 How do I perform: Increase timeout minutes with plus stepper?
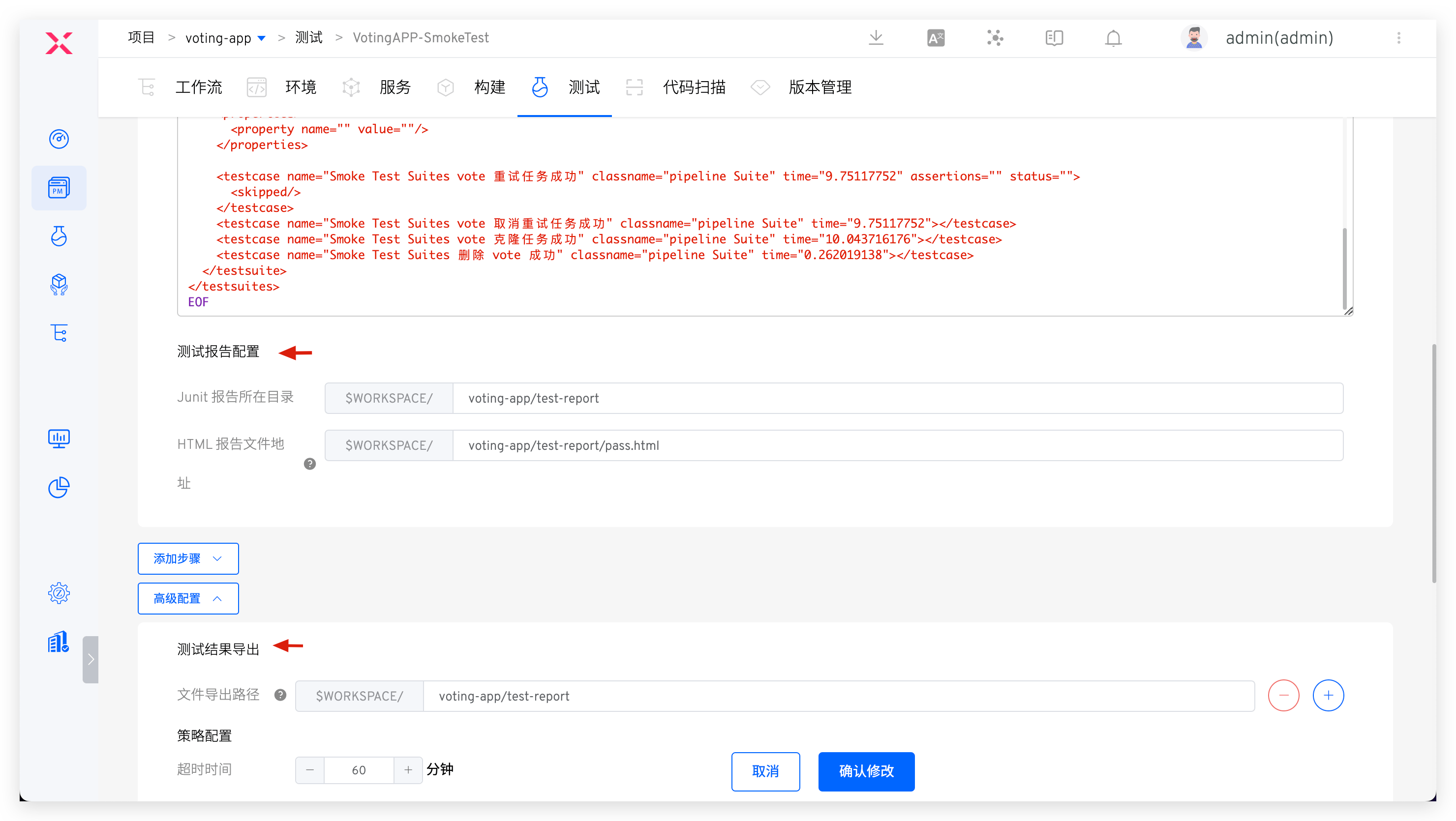(x=408, y=770)
